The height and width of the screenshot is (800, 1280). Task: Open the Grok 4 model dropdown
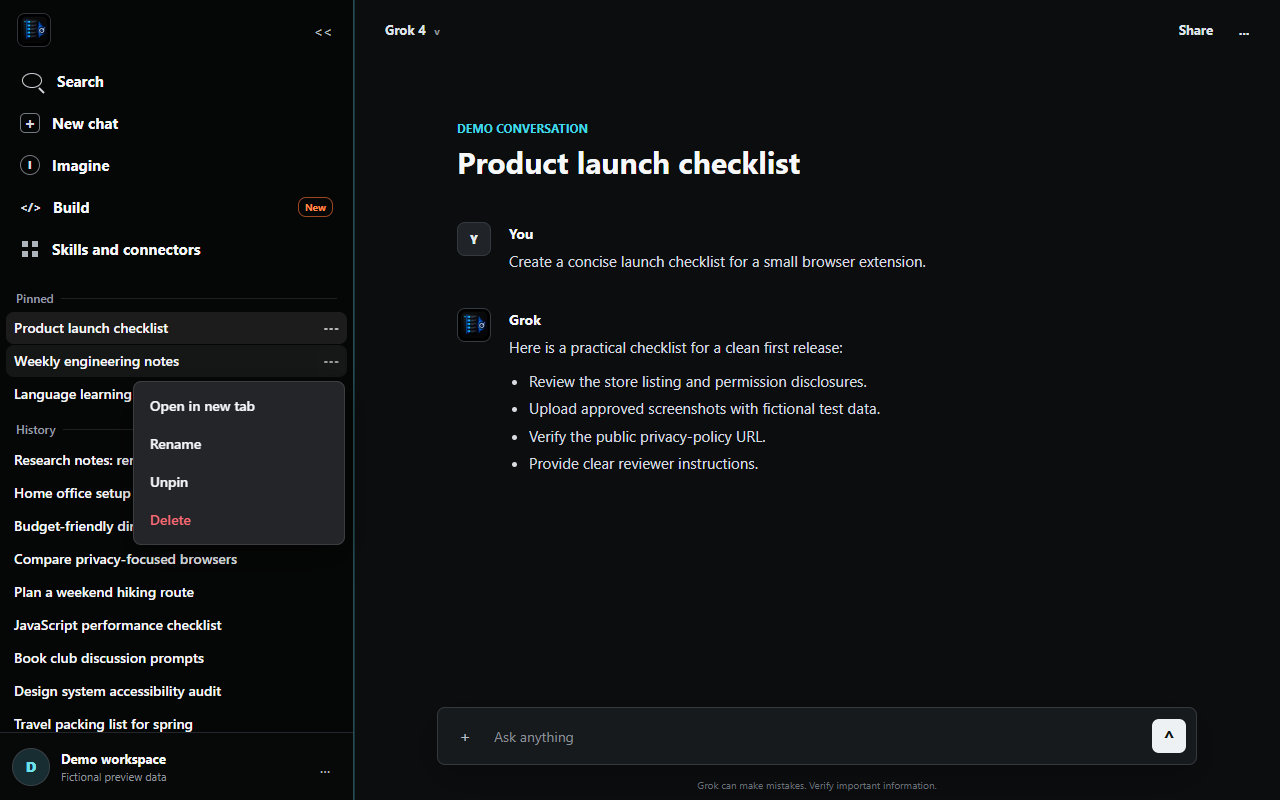(x=412, y=31)
